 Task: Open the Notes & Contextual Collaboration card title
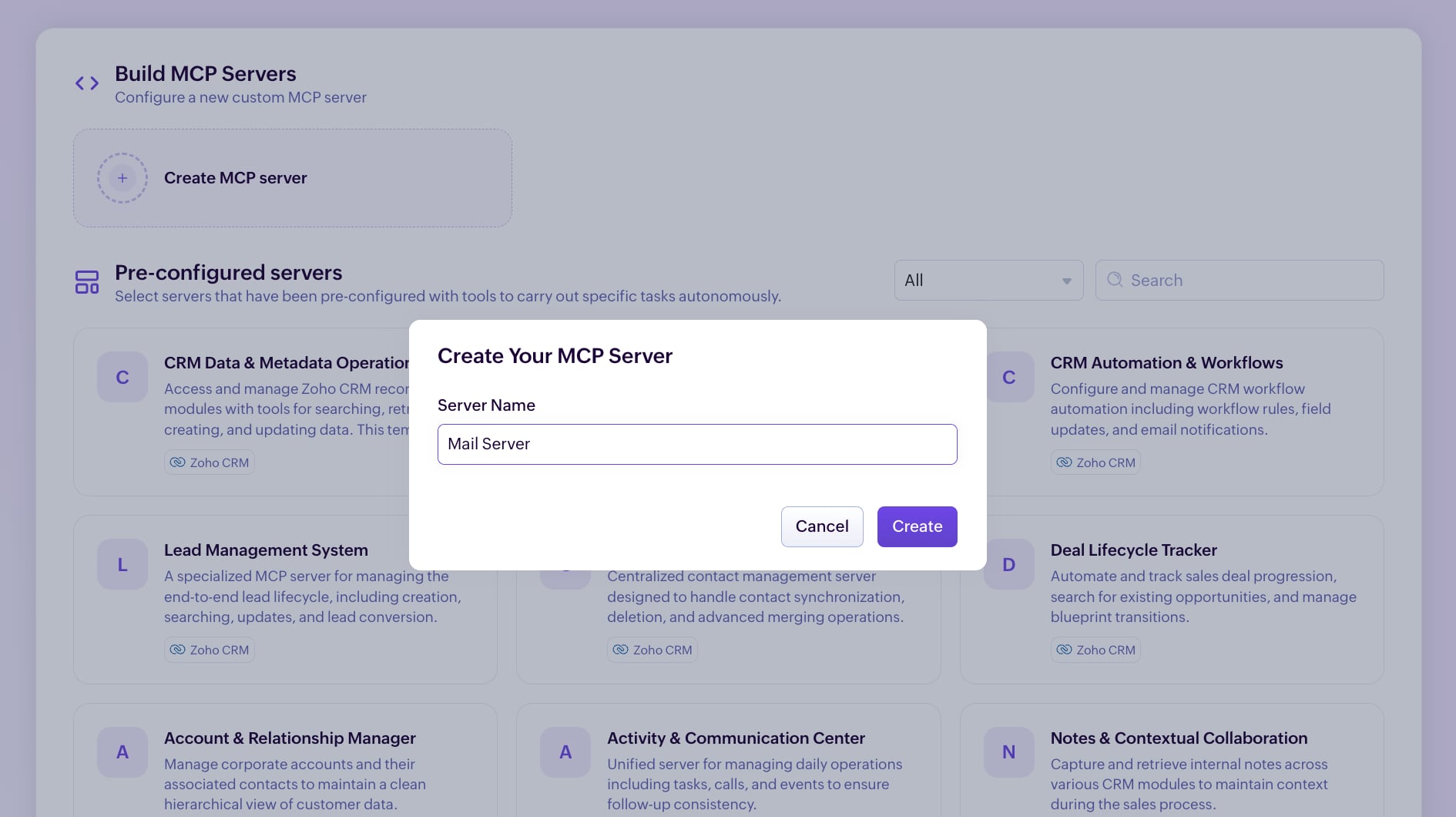(1179, 738)
